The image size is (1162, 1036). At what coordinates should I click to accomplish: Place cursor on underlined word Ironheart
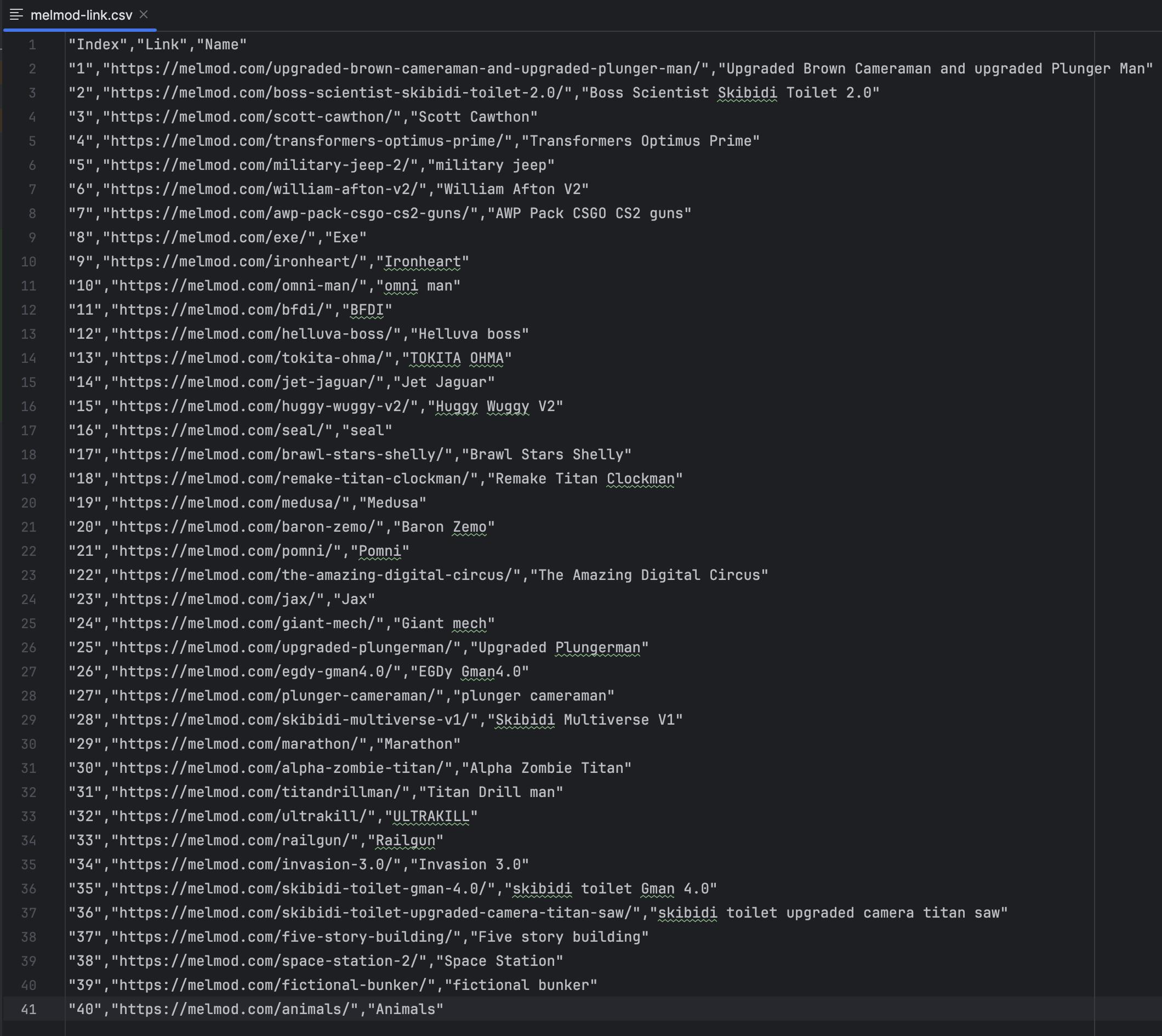(x=422, y=262)
